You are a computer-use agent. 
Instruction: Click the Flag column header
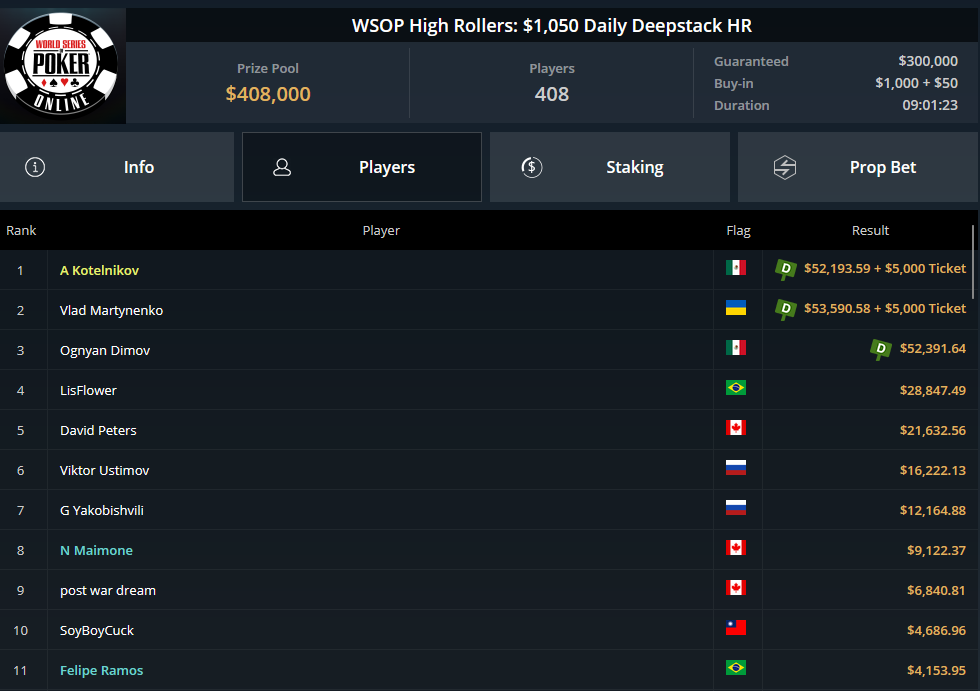point(738,231)
